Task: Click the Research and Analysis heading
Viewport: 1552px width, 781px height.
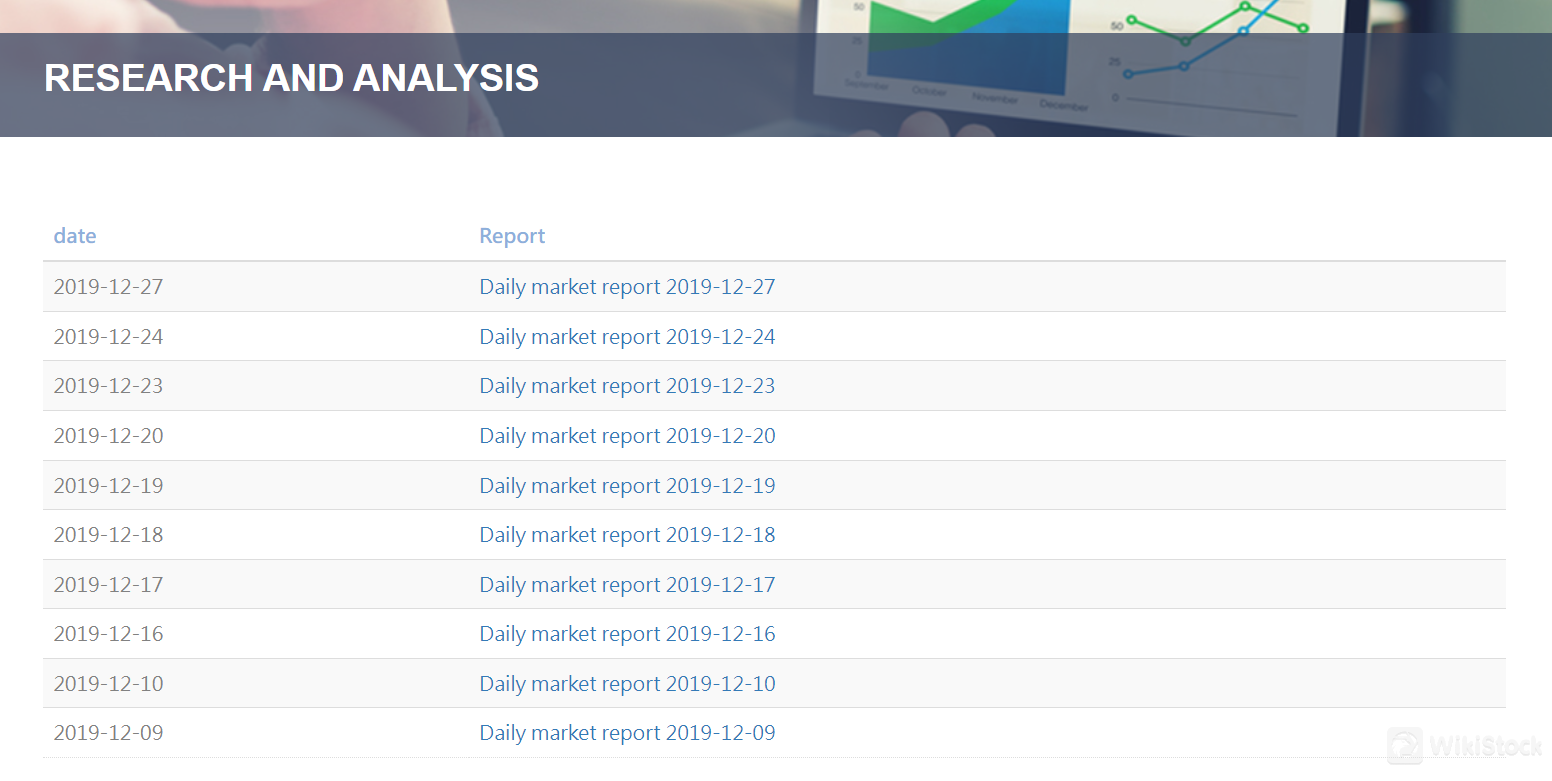Action: [x=291, y=78]
